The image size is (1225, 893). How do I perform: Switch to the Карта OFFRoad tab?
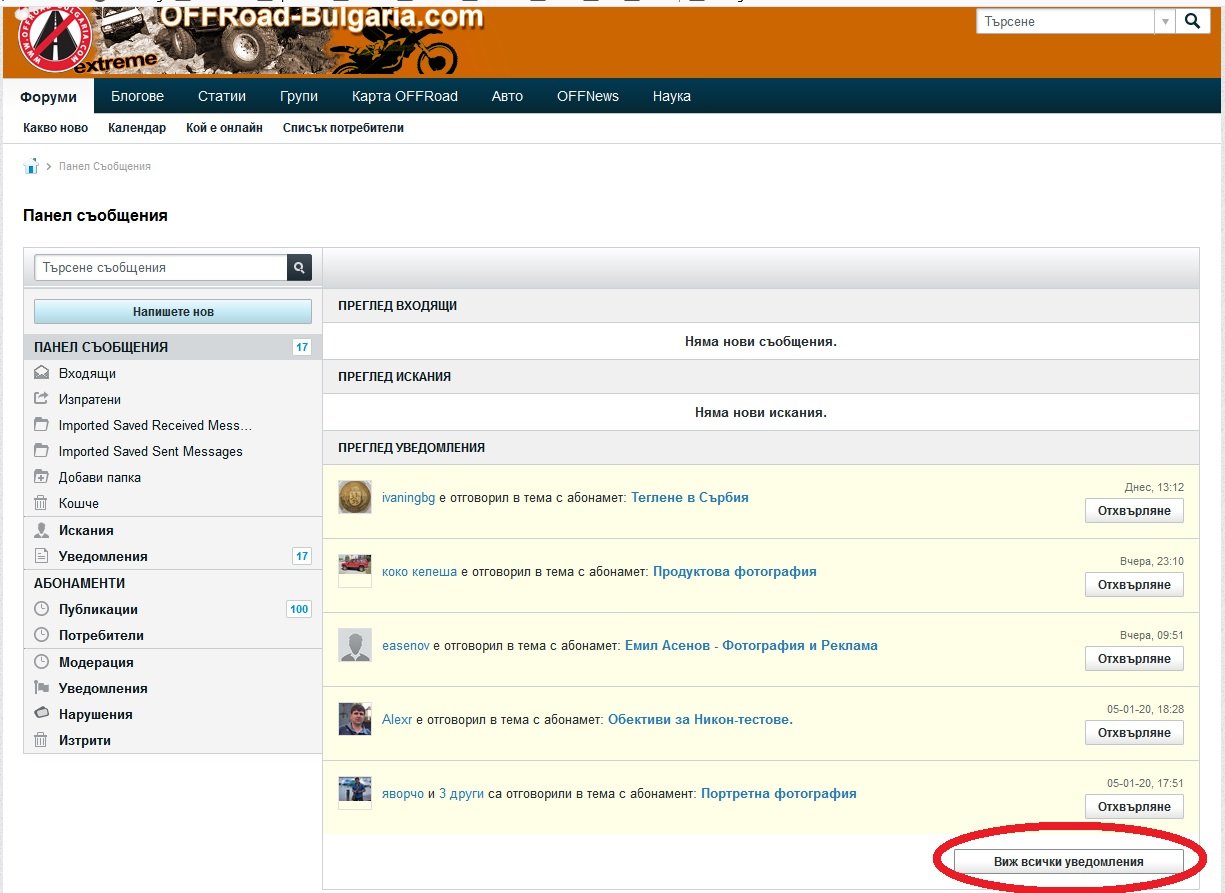click(x=404, y=96)
